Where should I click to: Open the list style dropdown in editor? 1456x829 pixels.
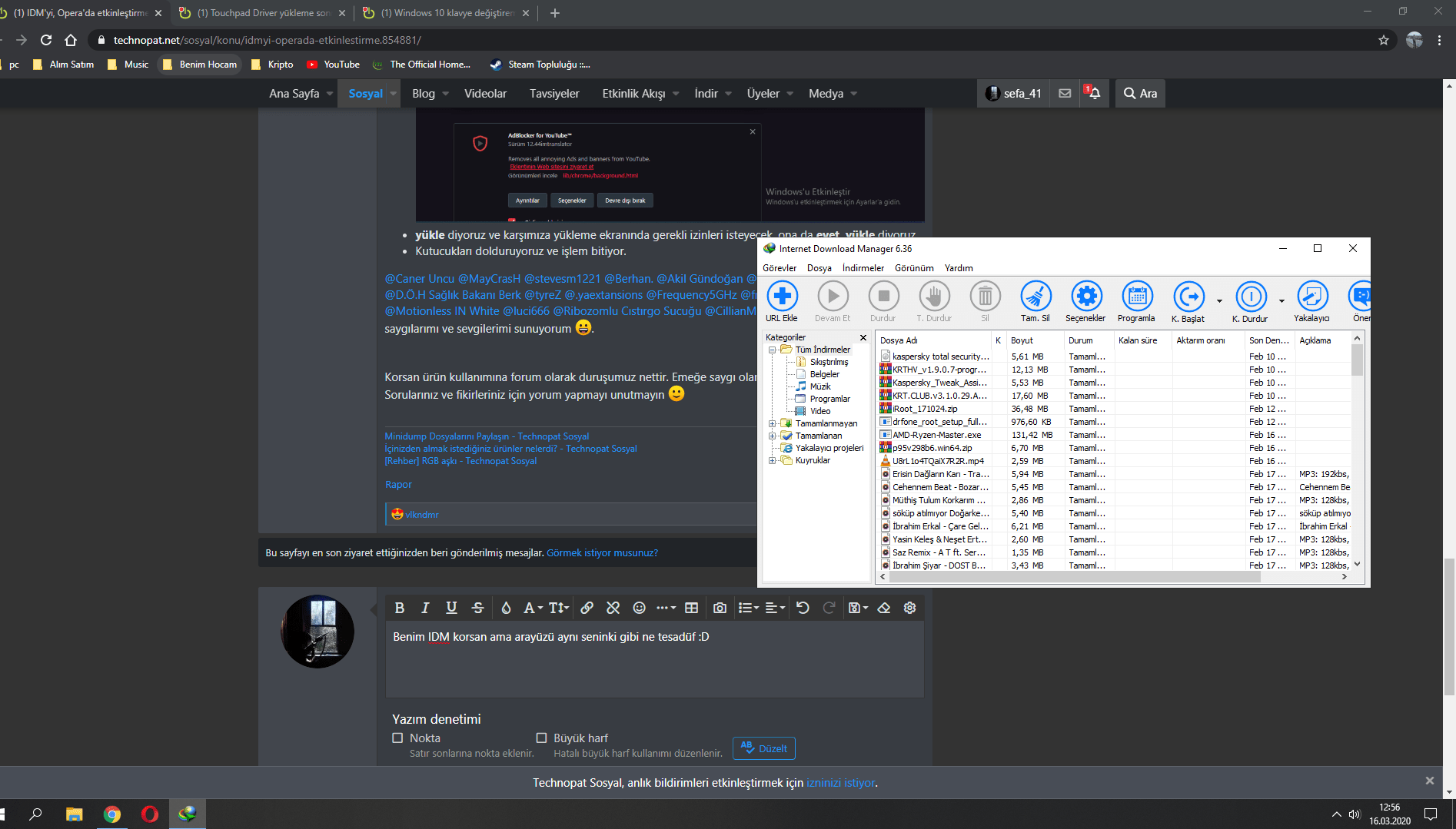pyautogui.click(x=749, y=608)
